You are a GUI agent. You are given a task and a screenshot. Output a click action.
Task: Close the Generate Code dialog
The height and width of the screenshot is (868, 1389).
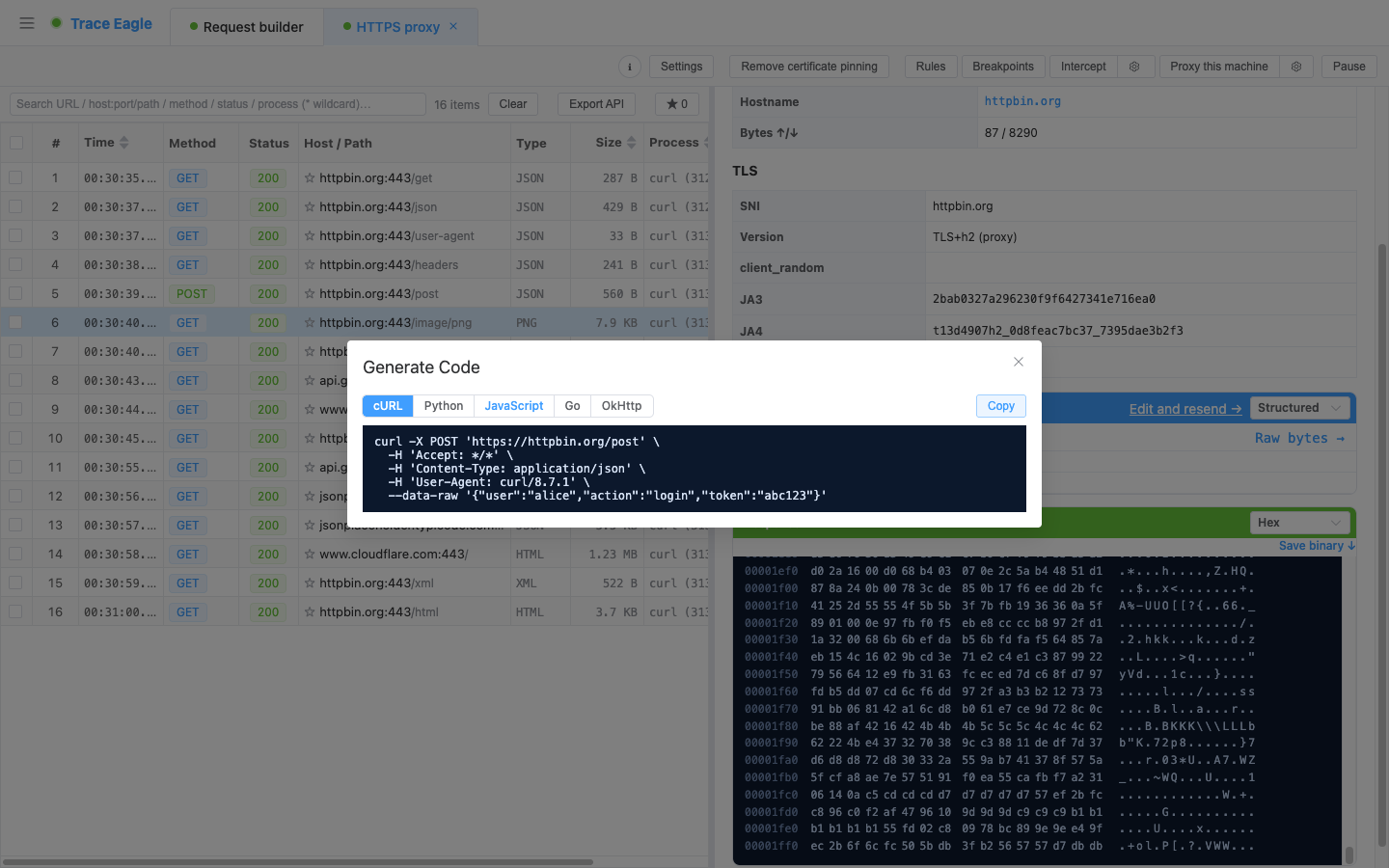1019,362
